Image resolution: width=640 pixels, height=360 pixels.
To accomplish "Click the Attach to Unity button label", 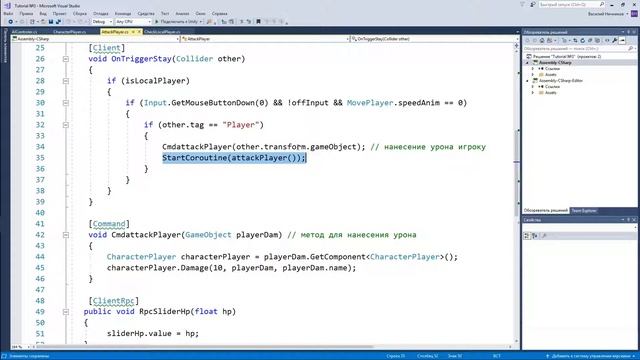I will 179,21.
